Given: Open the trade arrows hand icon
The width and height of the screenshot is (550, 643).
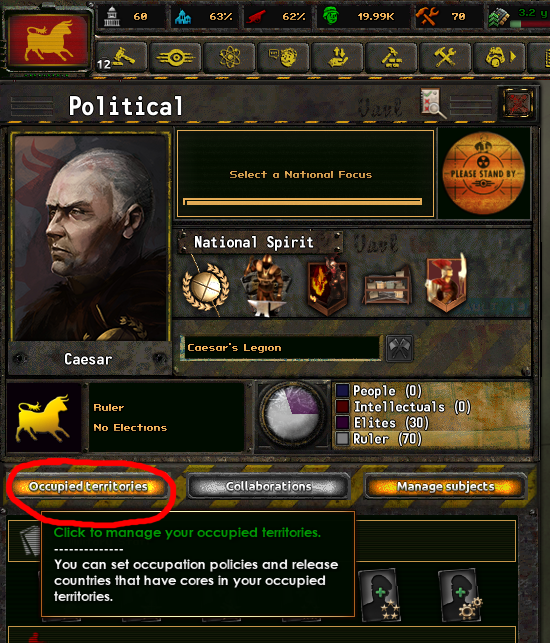Looking at the screenshot, I should click(338, 57).
